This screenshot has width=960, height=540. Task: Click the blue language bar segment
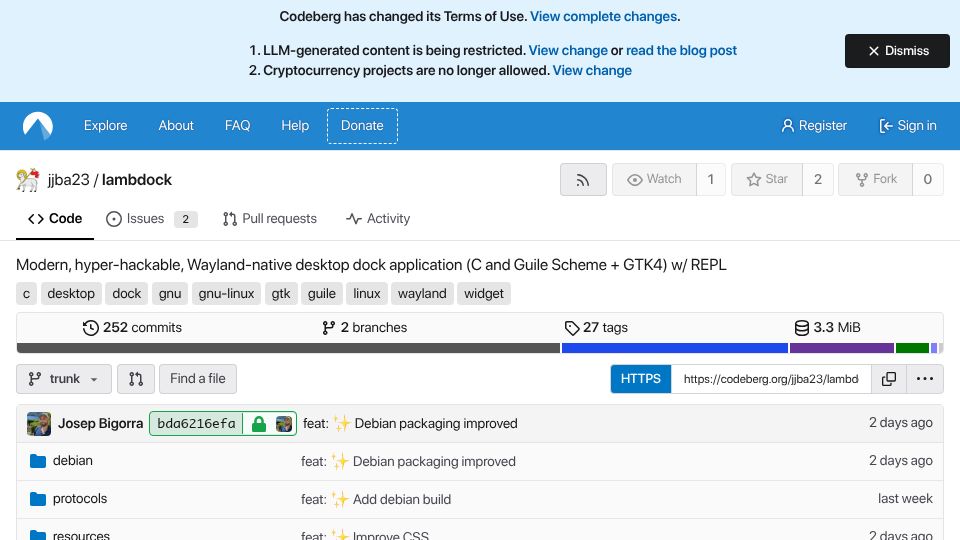675,348
